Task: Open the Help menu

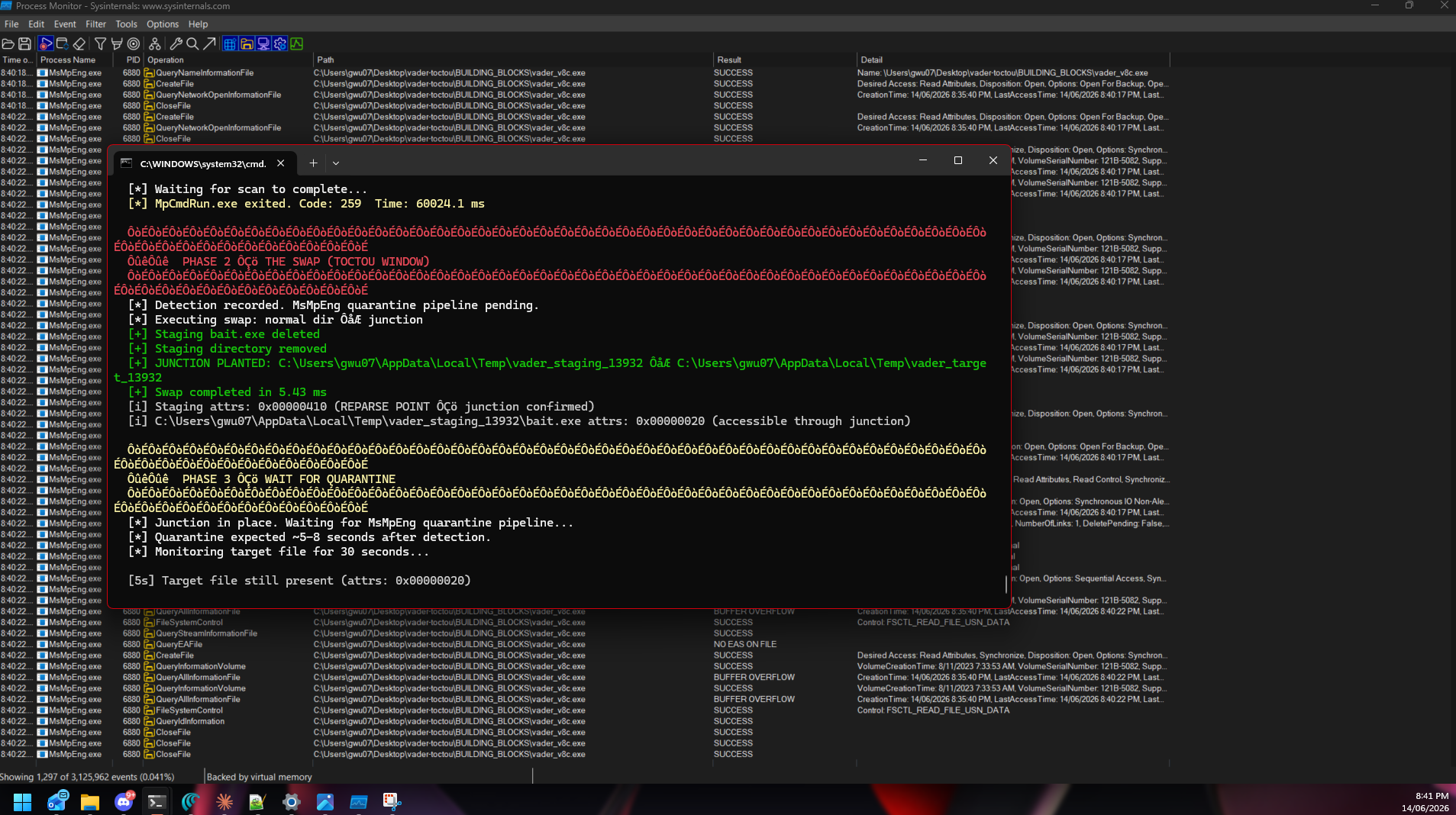Action: pyautogui.click(x=198, y=24)
